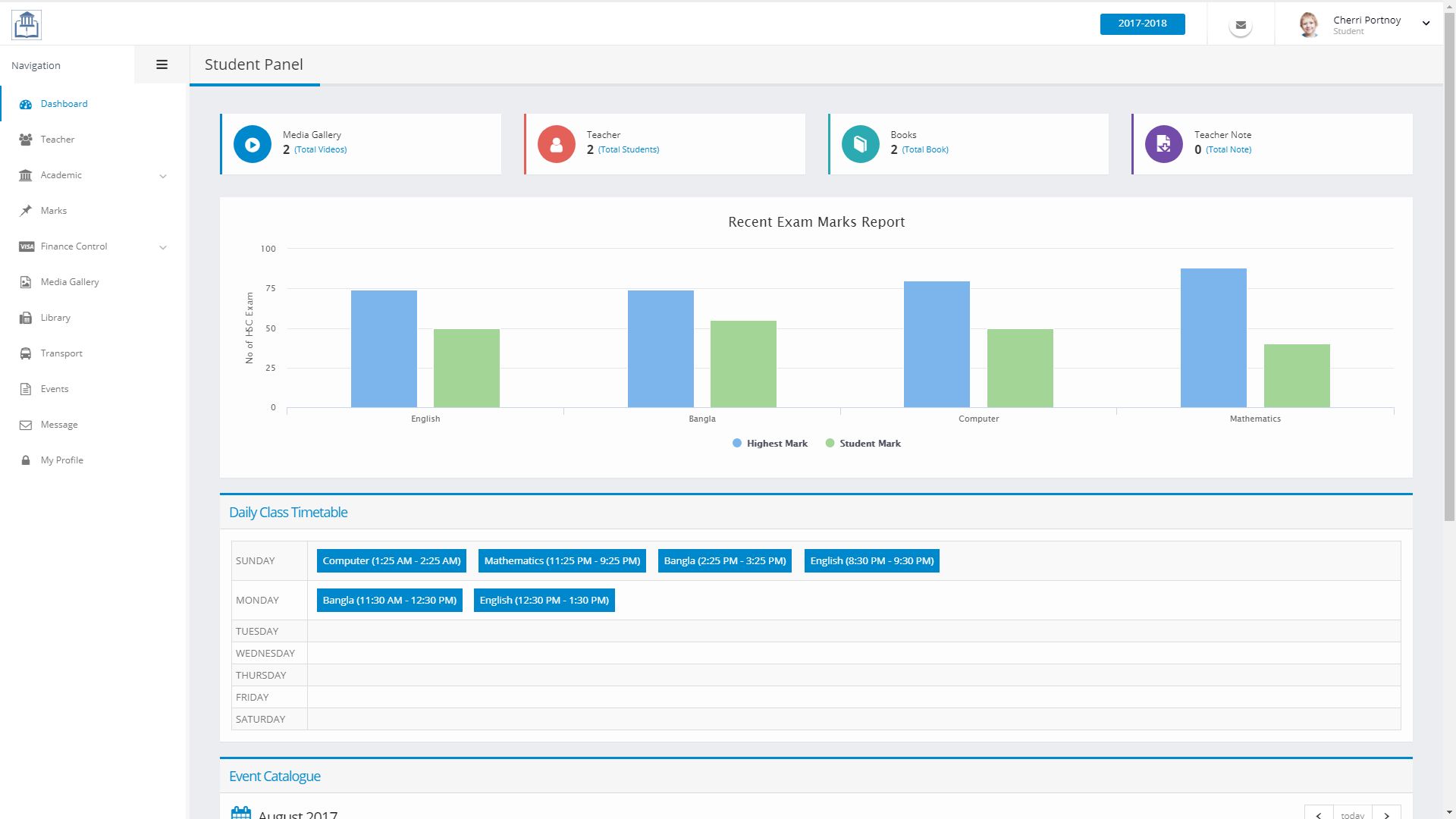Click the teal Books card icon

pos(860,144)
